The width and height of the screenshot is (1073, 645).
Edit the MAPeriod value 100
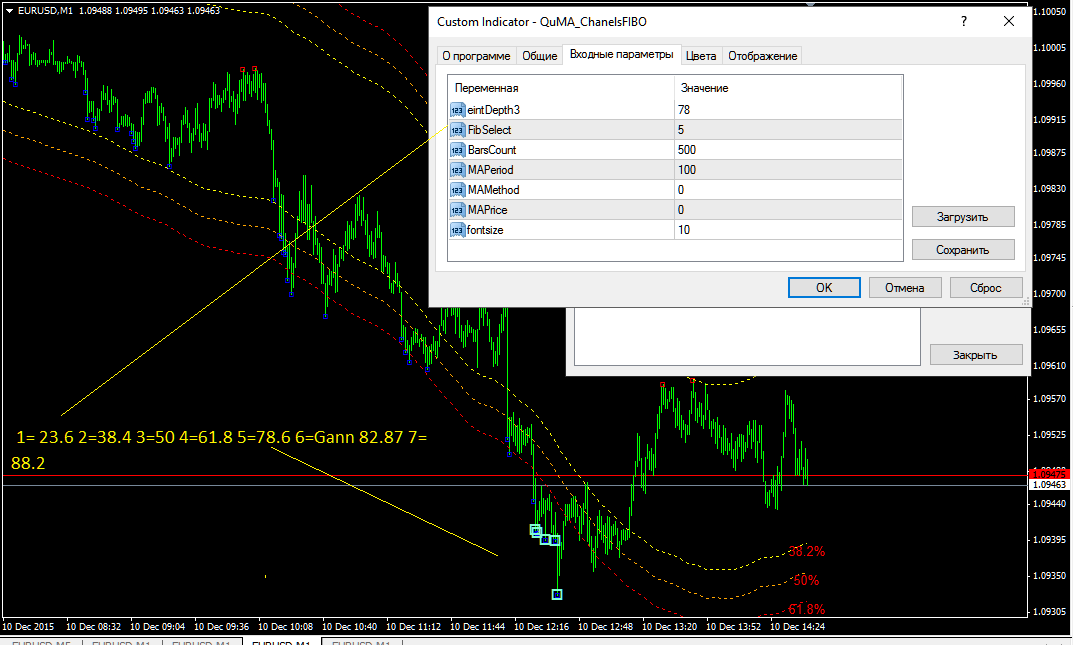click(788, 170)
